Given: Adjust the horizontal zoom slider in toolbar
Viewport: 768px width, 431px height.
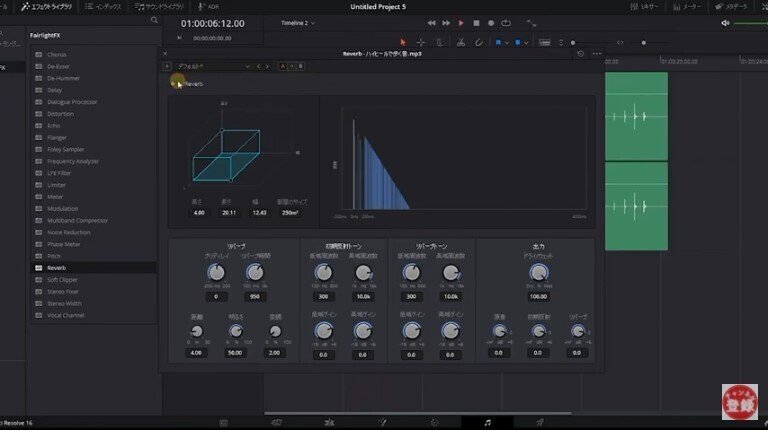Looking at the screenshot, I should 643,43.
